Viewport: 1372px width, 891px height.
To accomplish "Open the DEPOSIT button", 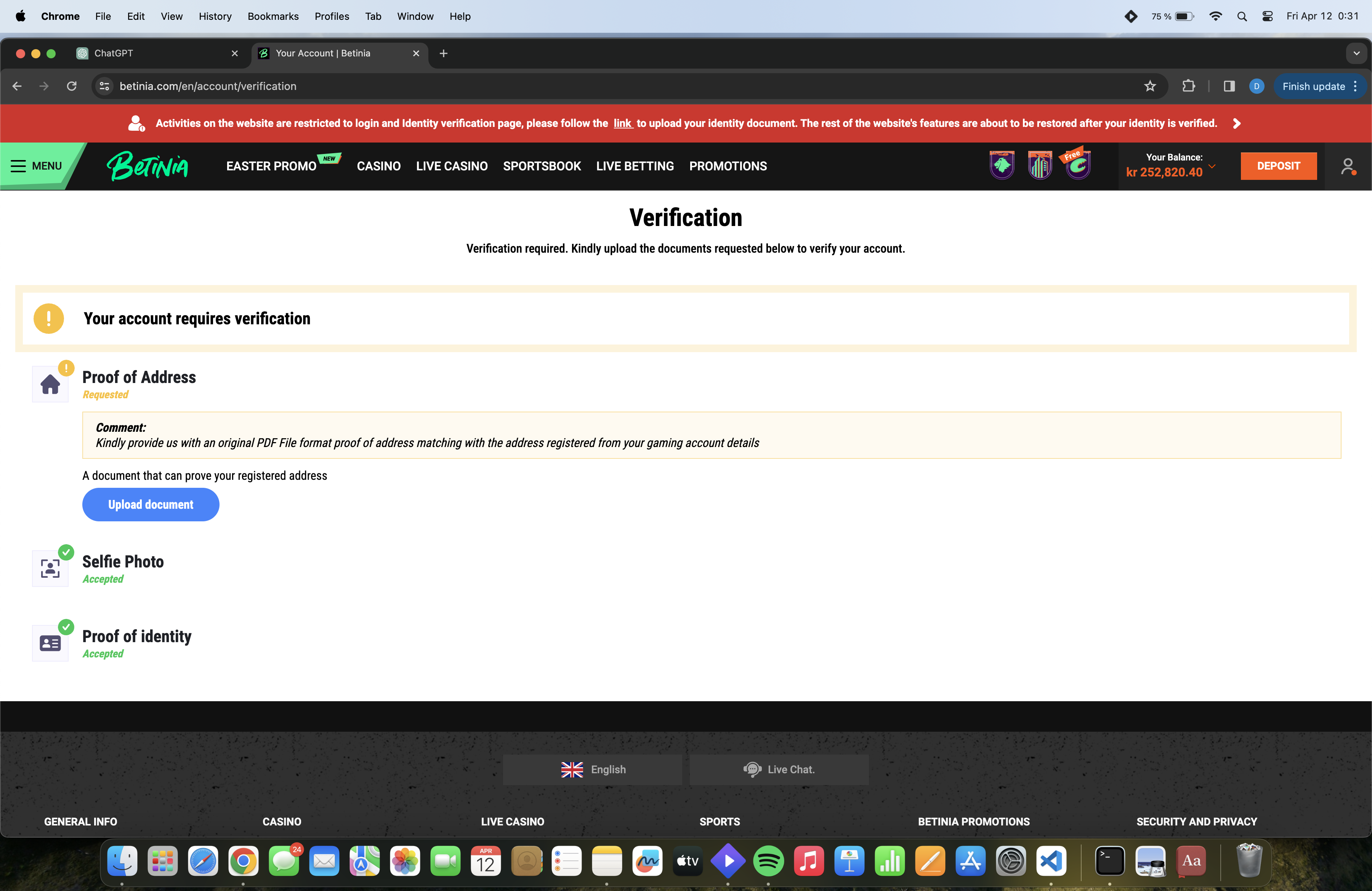I will coord(1279,166).
